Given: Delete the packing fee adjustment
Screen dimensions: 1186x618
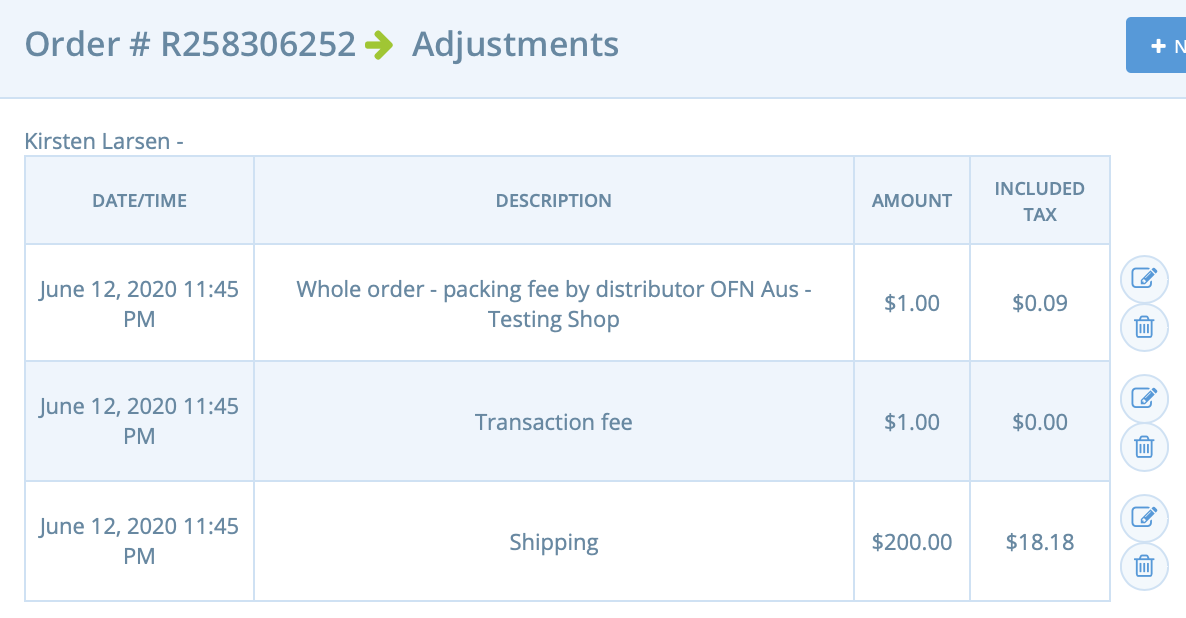Looking at the screenshot, I should pos(1144,326).
